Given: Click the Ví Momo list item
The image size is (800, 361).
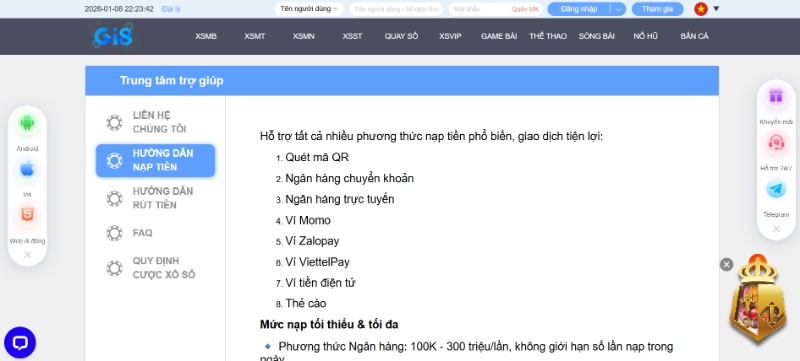Looking at the screenshot, I should click(x=308, y=220).
